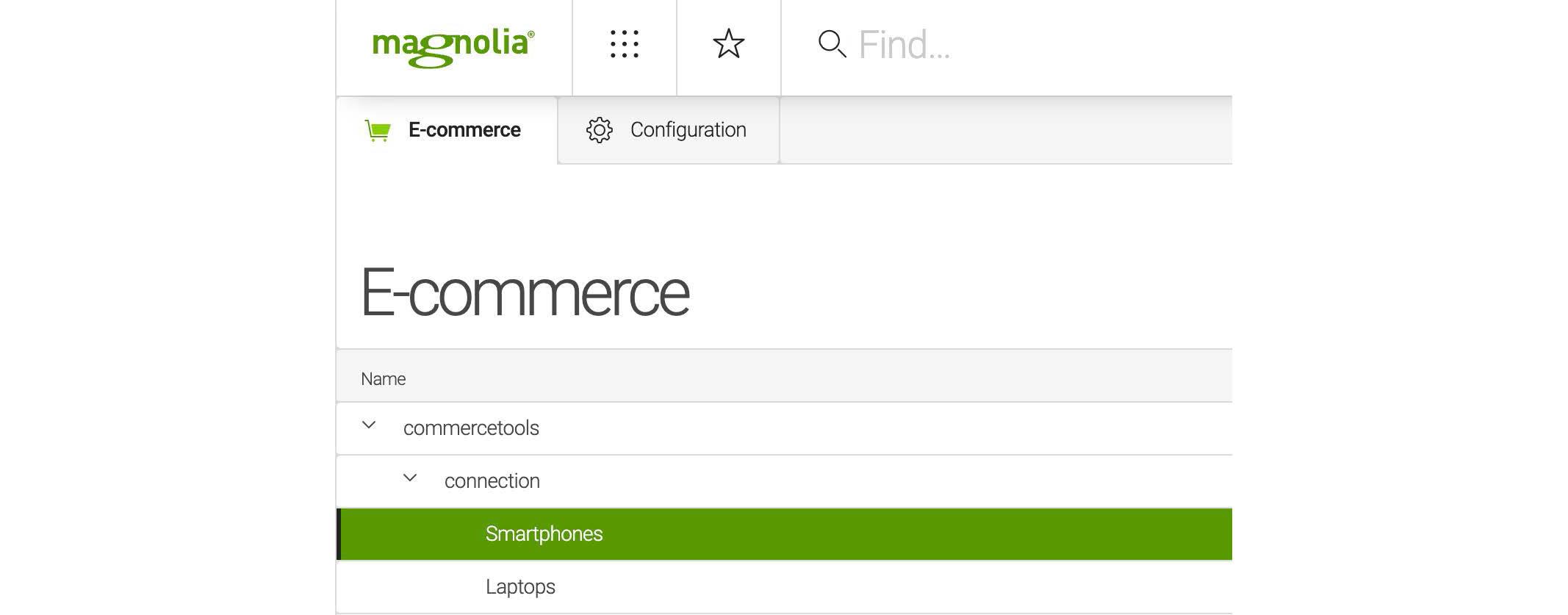Open the Configuration tab label

[688, 130]
